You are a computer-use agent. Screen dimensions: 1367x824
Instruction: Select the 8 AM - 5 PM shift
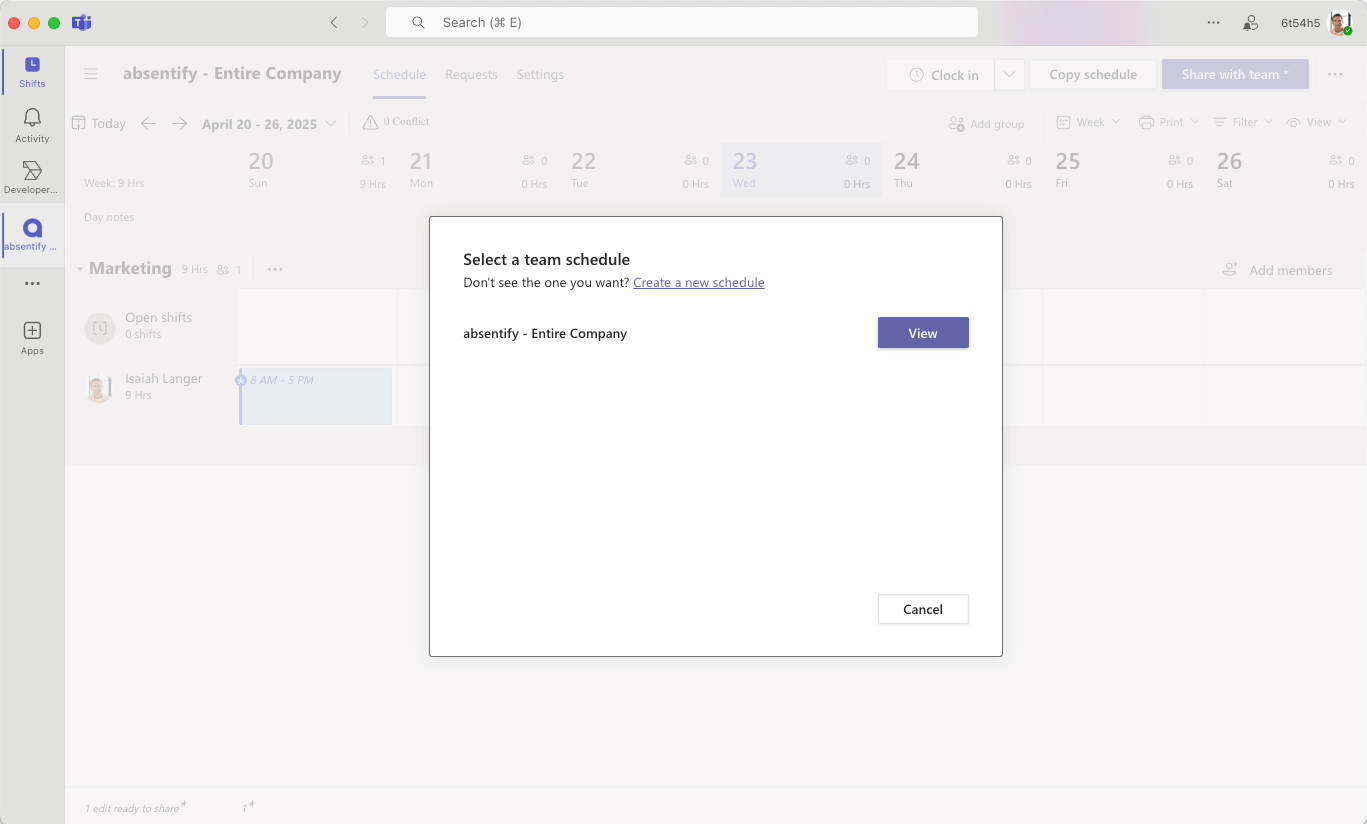[316, 396]
